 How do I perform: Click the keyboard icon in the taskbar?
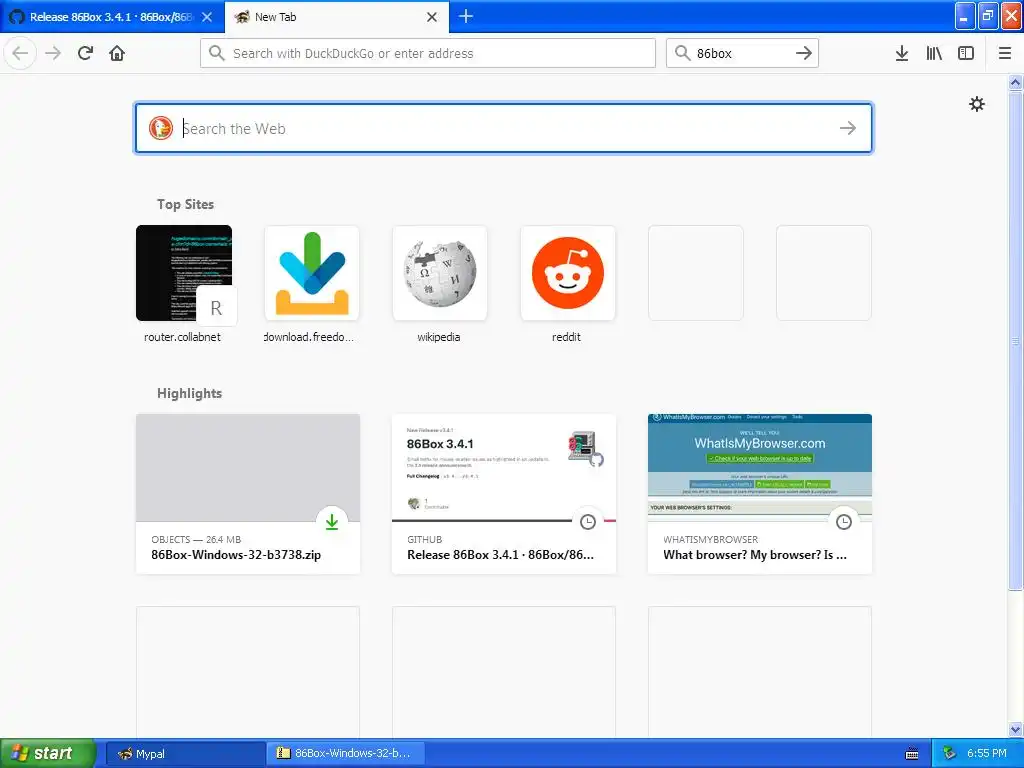coord(912,754)
